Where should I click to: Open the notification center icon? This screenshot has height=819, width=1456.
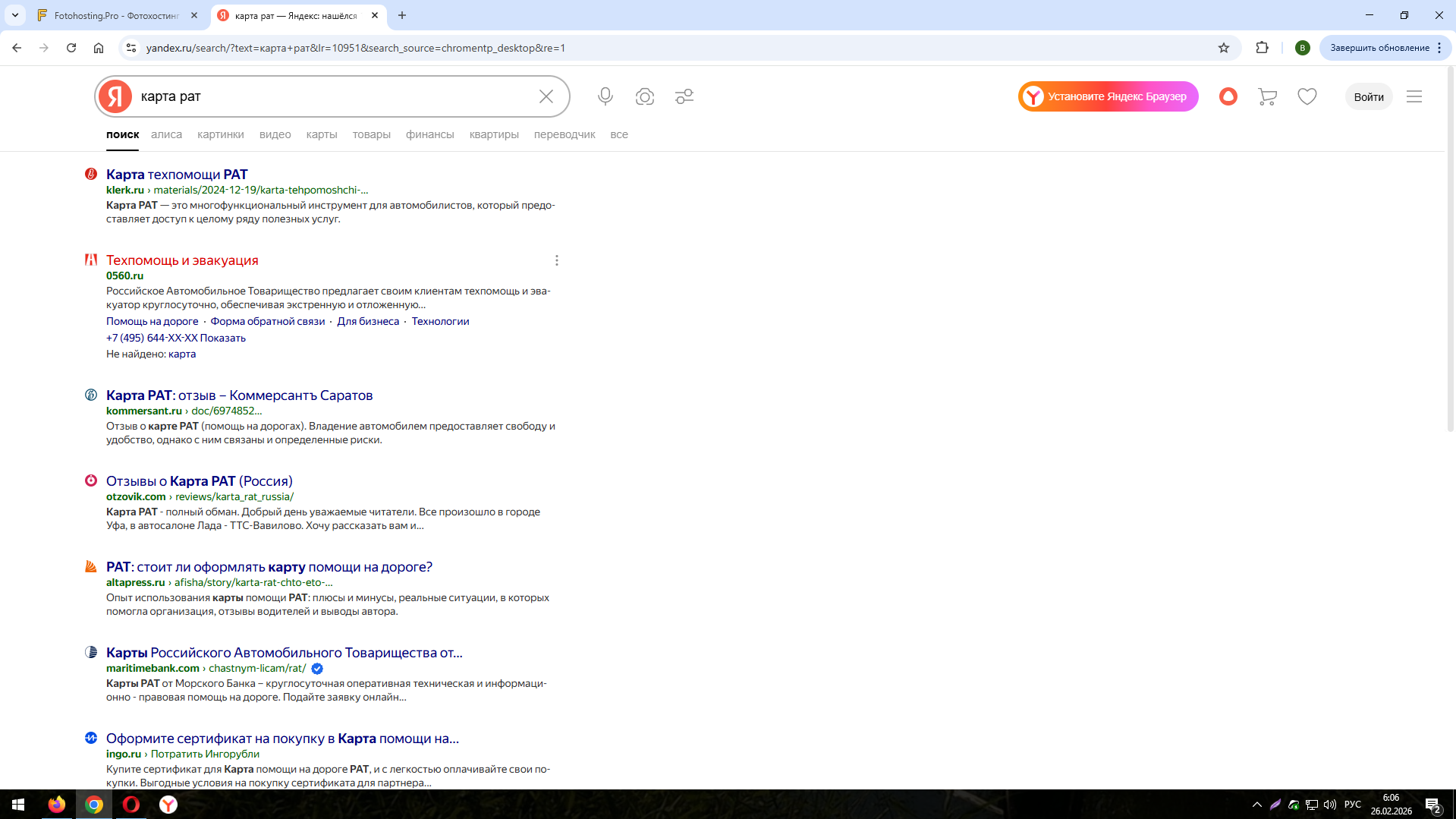[x=1433, y=805]
